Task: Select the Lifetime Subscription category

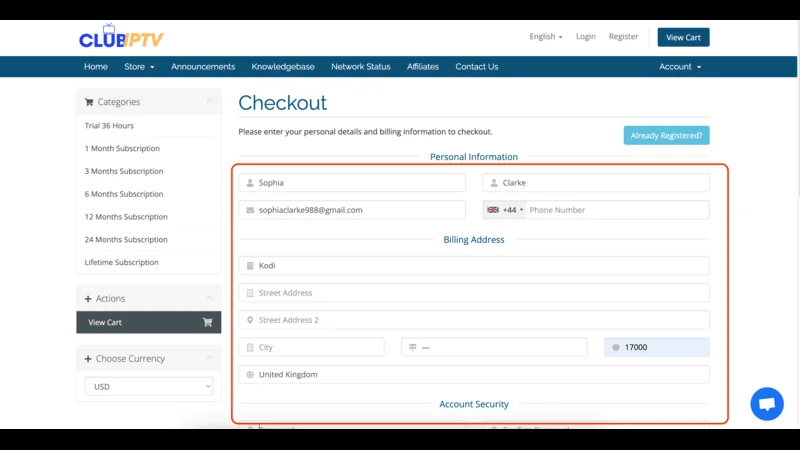Action: 122,262
